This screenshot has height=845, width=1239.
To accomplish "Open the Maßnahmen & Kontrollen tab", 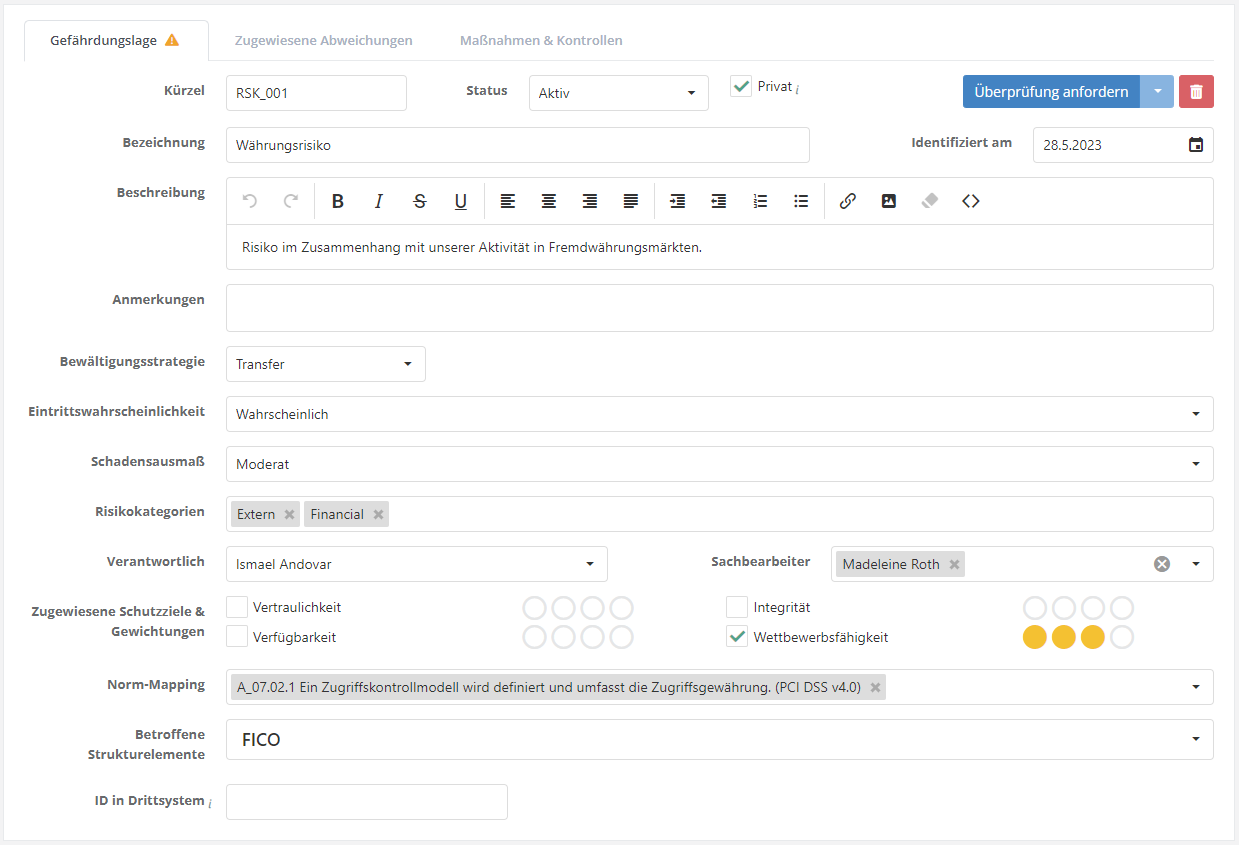I will point(541,41).
